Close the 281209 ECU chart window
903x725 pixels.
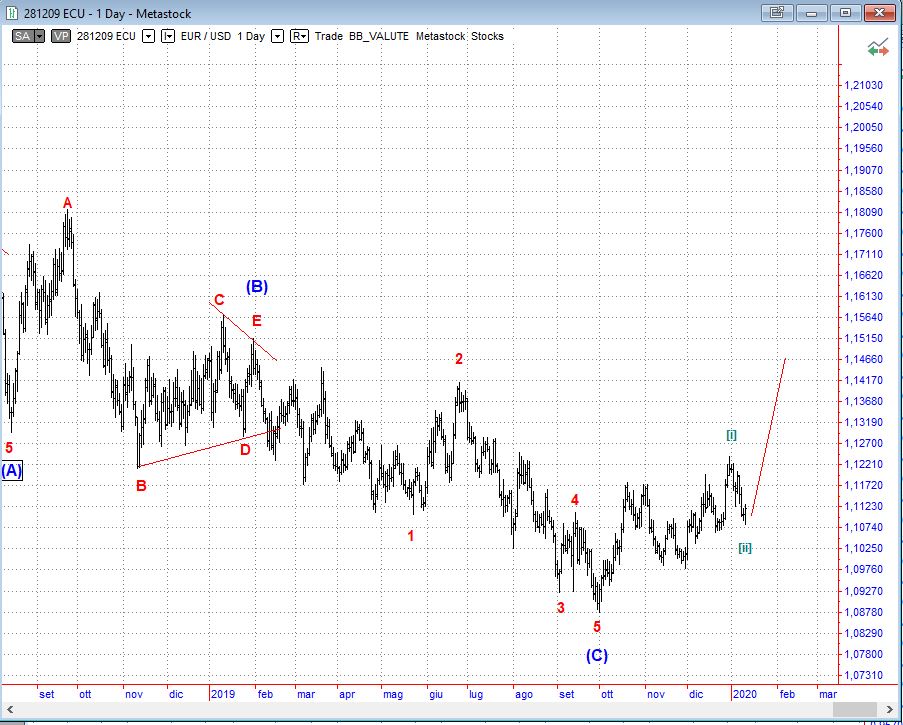click(879, 12)
